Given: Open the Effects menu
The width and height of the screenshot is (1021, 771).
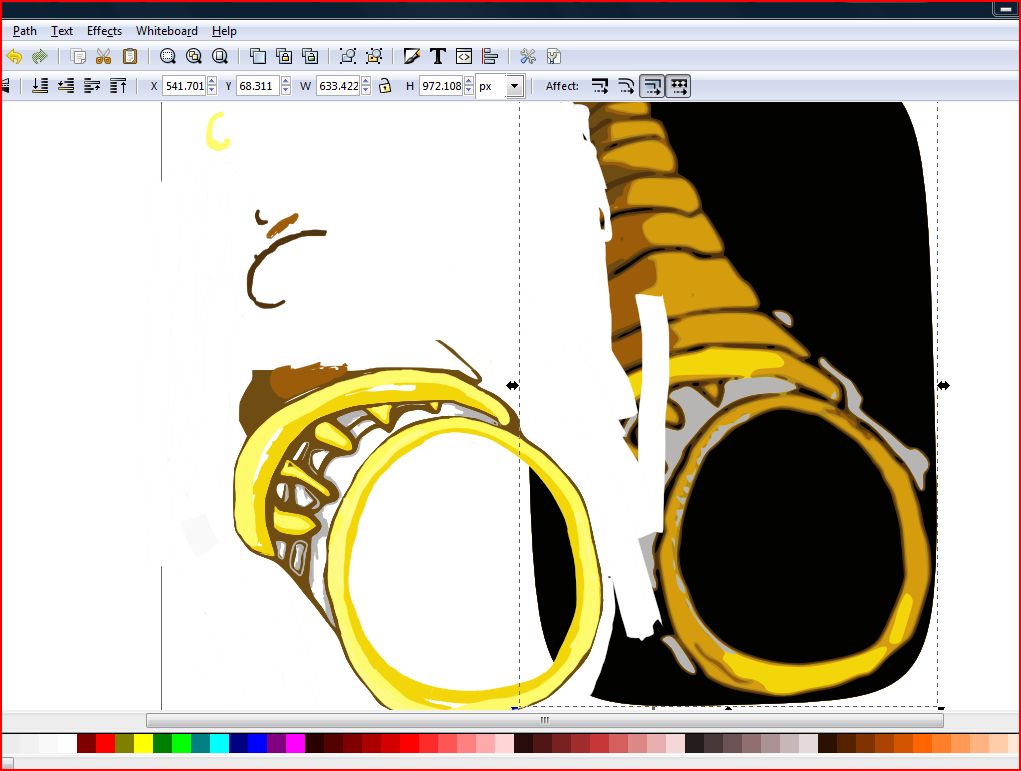Looking at the screenshot, I should tap(104, 31).
